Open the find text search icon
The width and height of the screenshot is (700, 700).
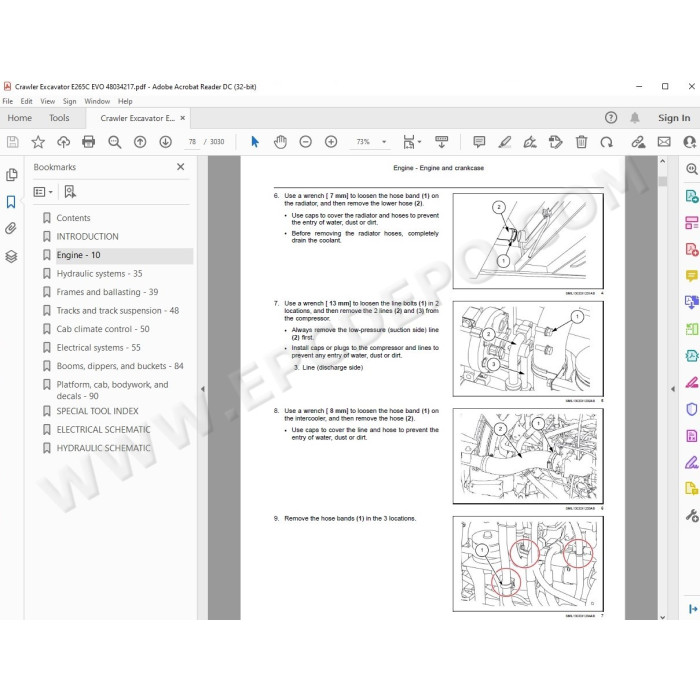point(115,142)
